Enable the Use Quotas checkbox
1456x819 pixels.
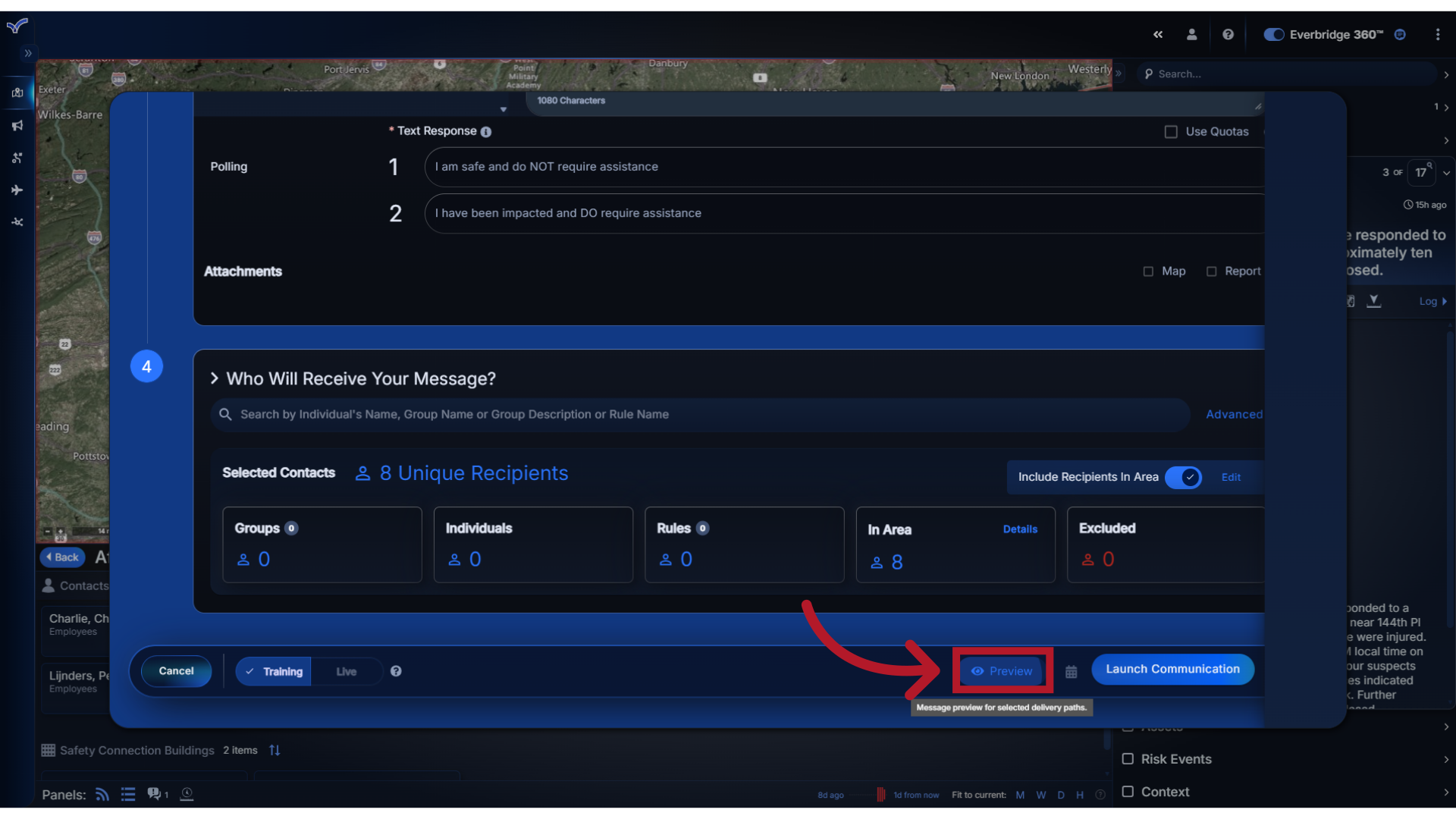pyautogui.click(x=1171, y=131)
